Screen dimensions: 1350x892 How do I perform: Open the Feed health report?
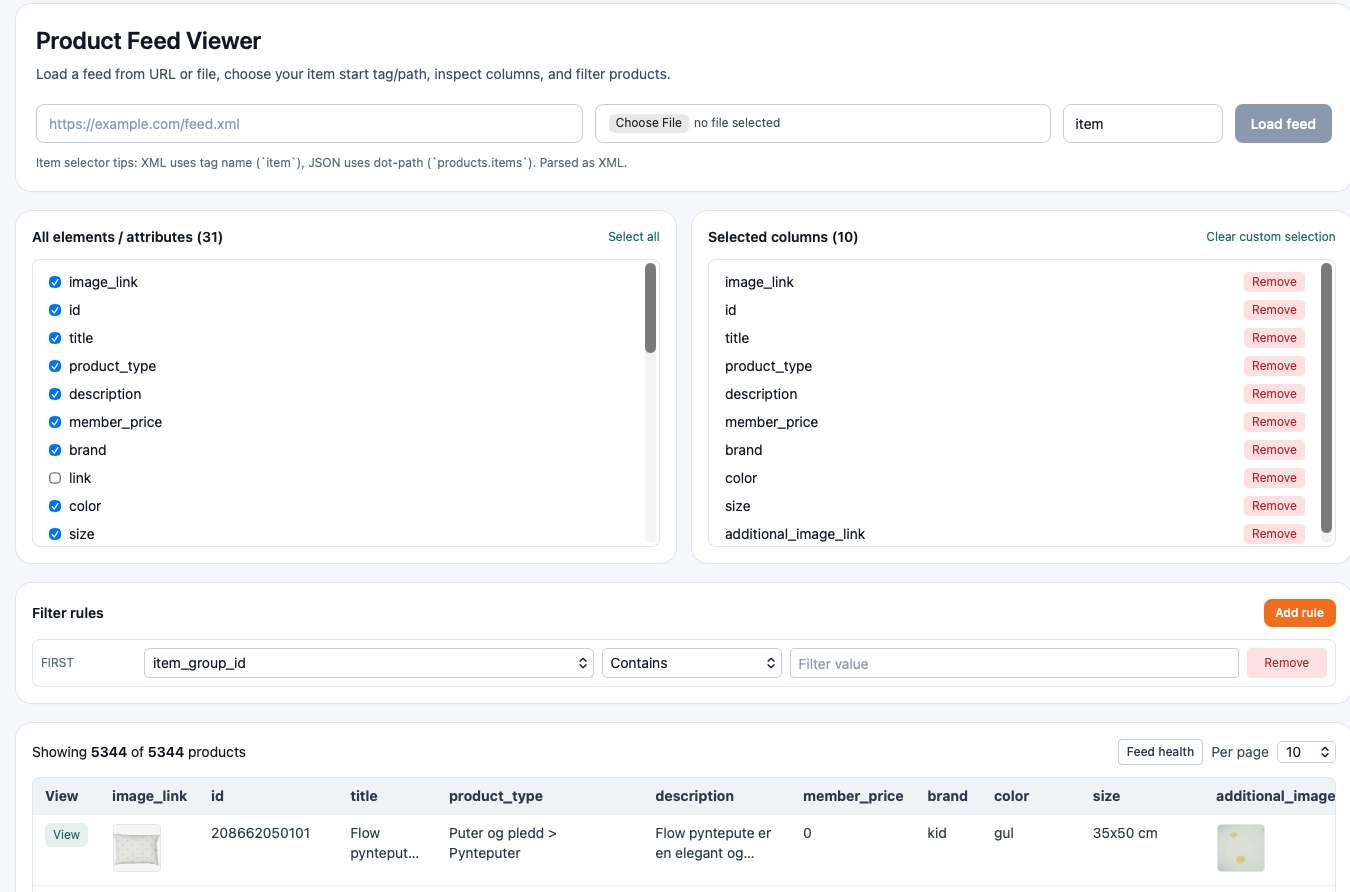click(1160, 752)
